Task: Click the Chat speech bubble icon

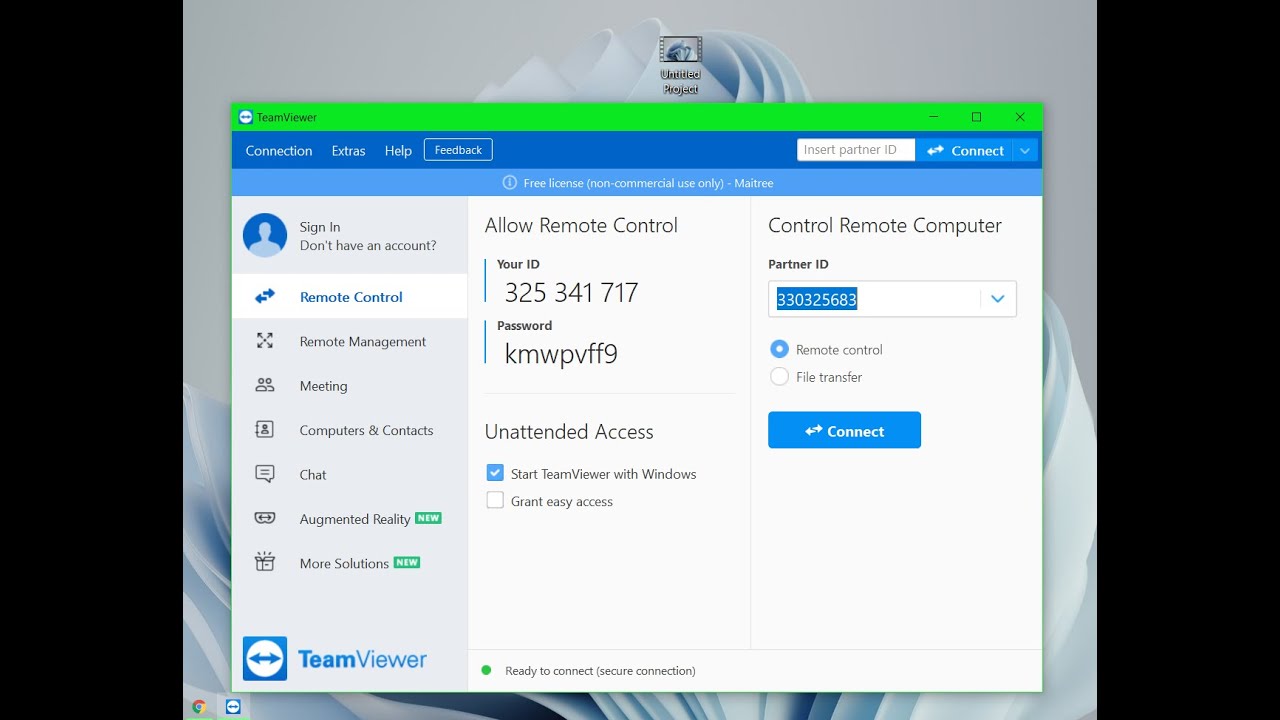Action: 265,474
